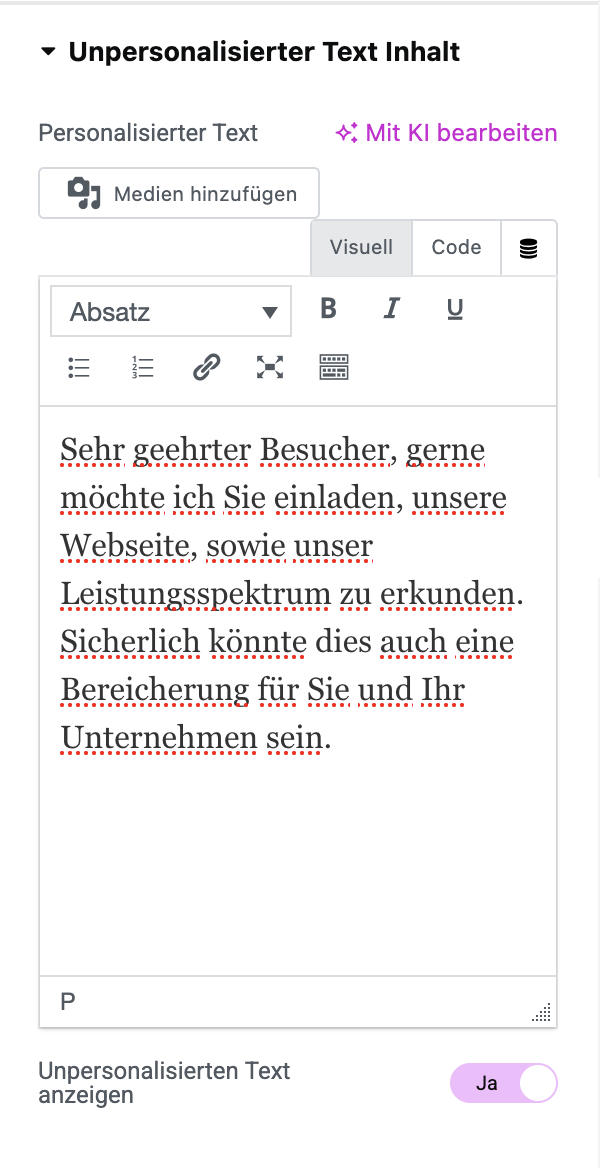This screenshot has width=600, height=1168.
Task: Show the extra toolbar row
Action: pyautogui.click(x=333, y=368)
